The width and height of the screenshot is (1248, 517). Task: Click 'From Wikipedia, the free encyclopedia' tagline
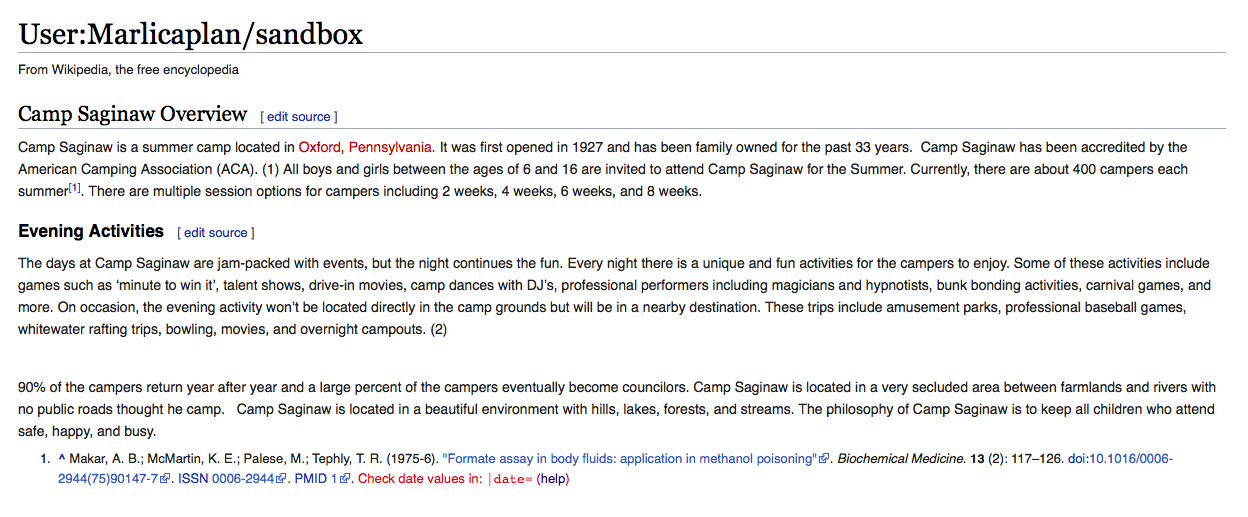129,70
